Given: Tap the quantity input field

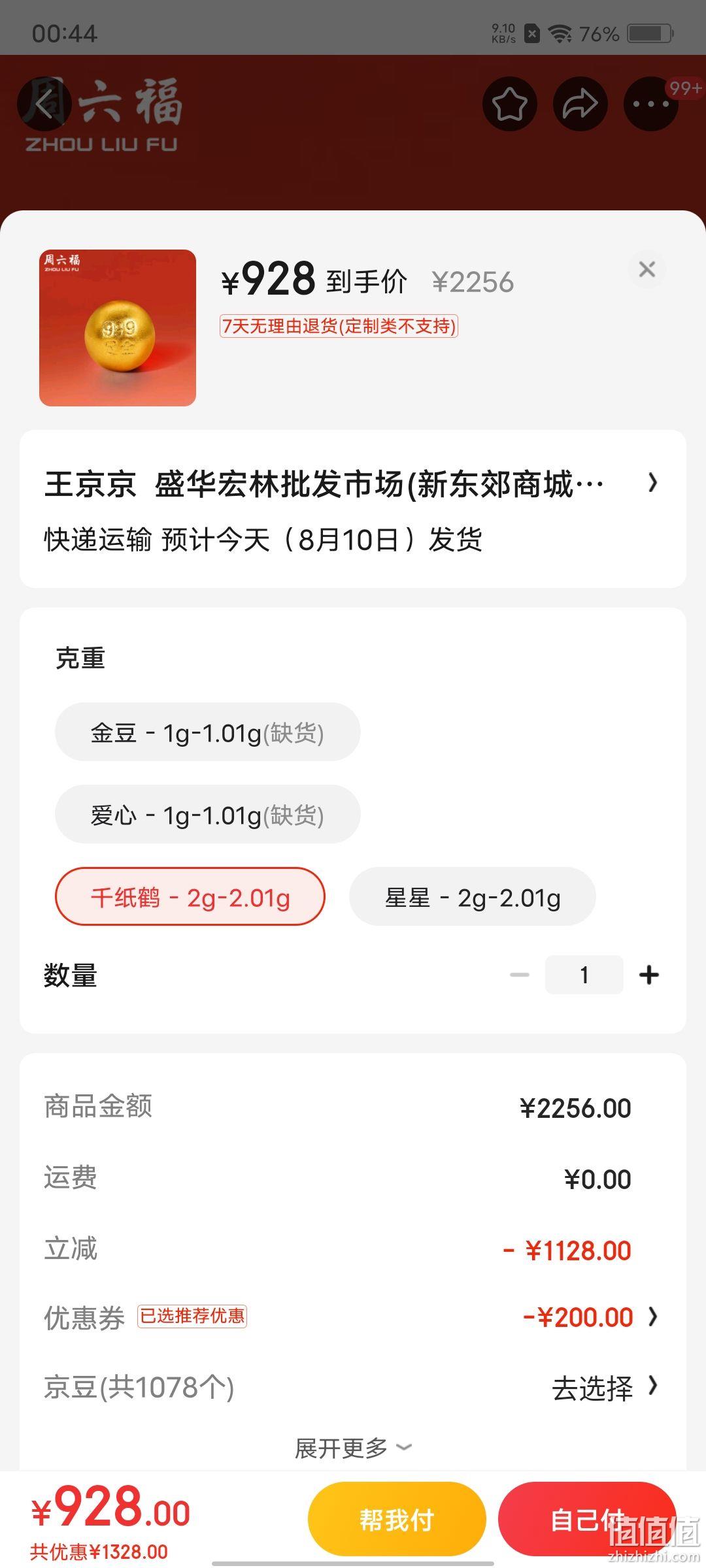Looking at the screenshot, I should click(x=584, y=975).
